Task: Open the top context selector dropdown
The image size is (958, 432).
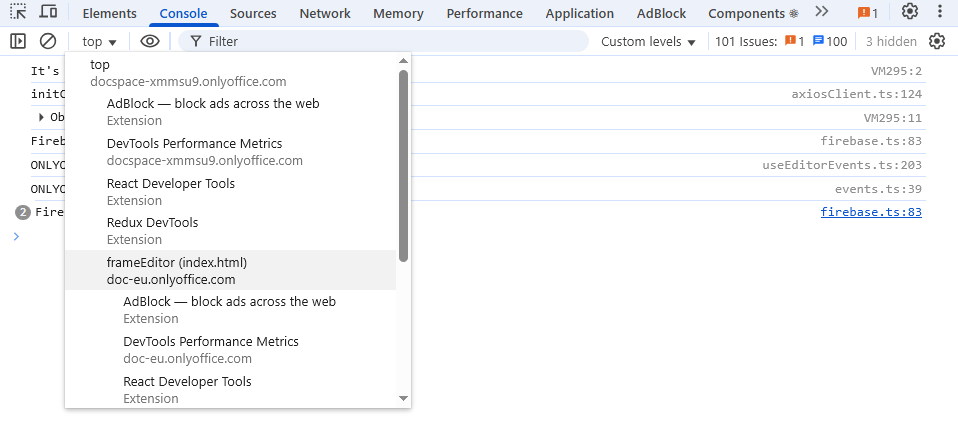Action: (x=100, y=42)
